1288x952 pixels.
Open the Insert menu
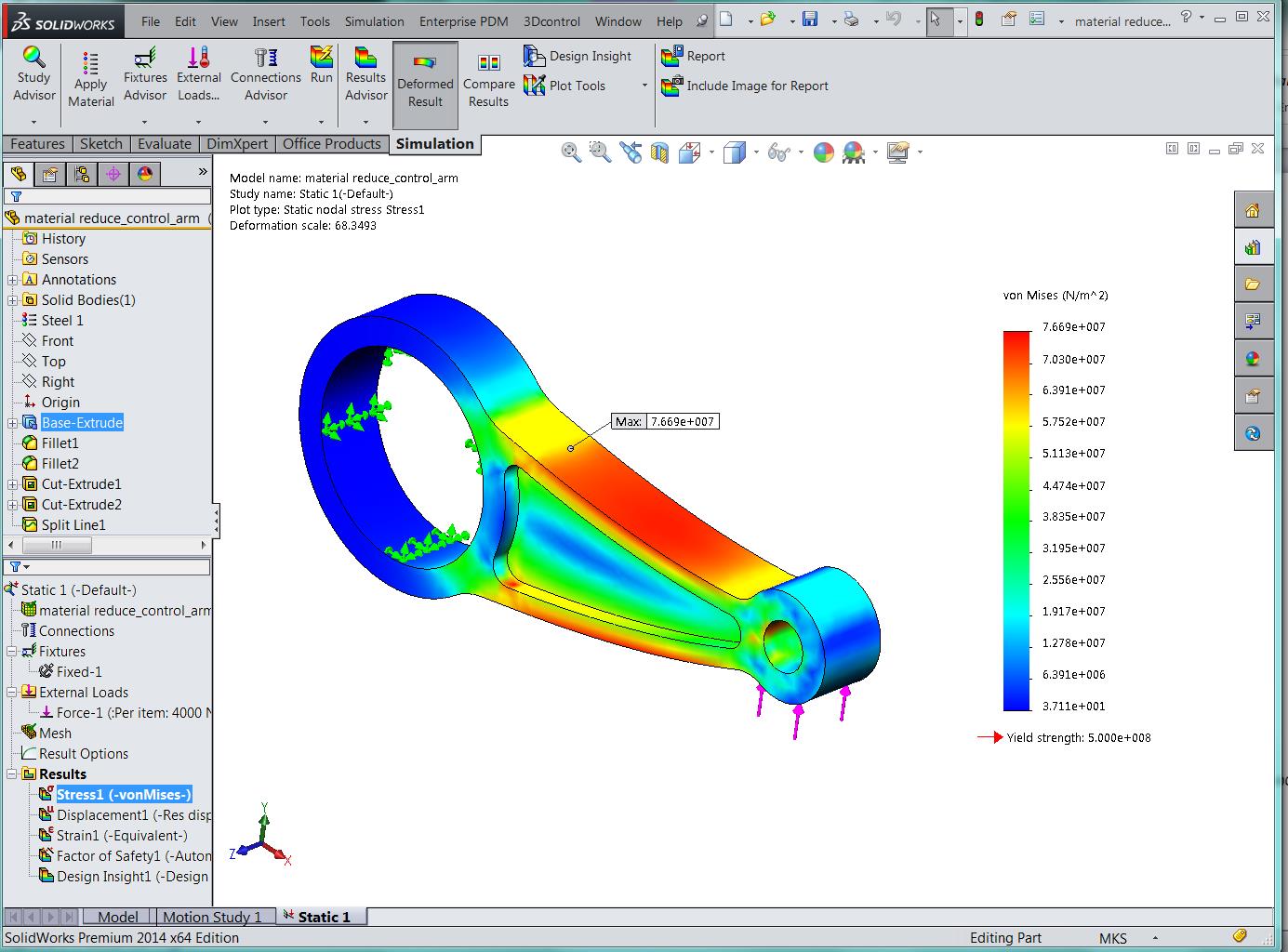coord(269,20)
